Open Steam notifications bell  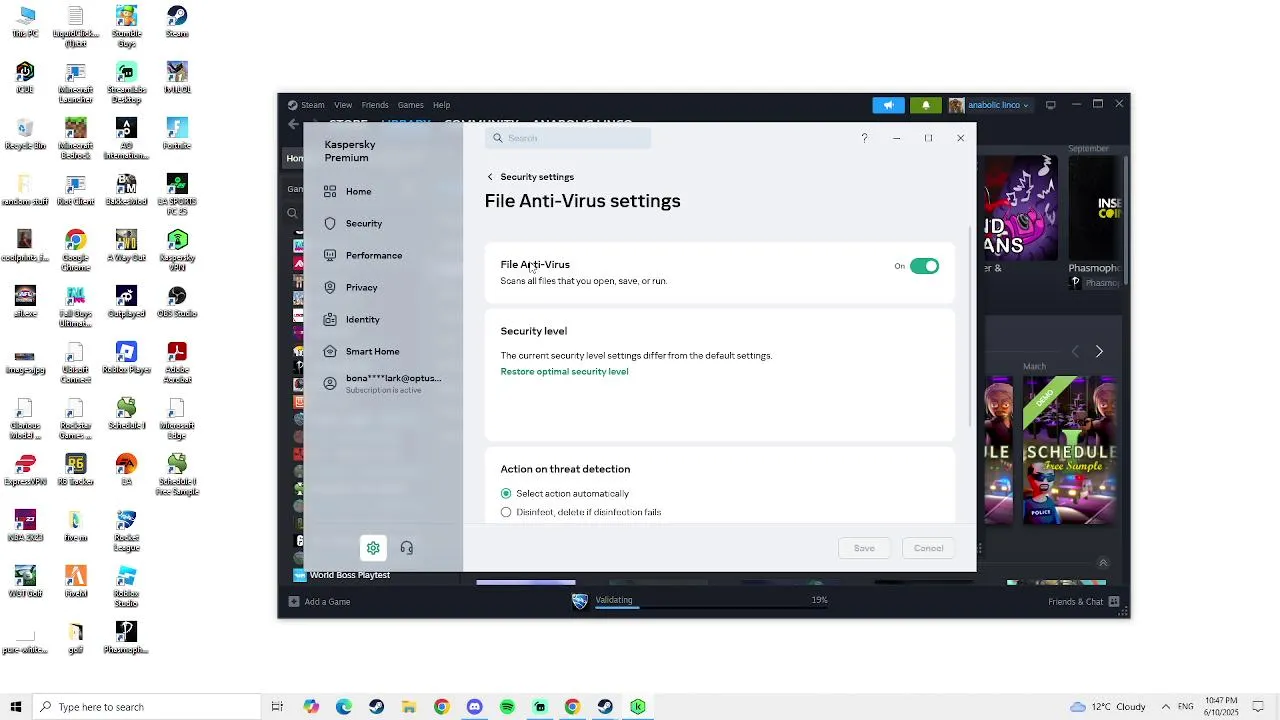[x=925, y=105]
